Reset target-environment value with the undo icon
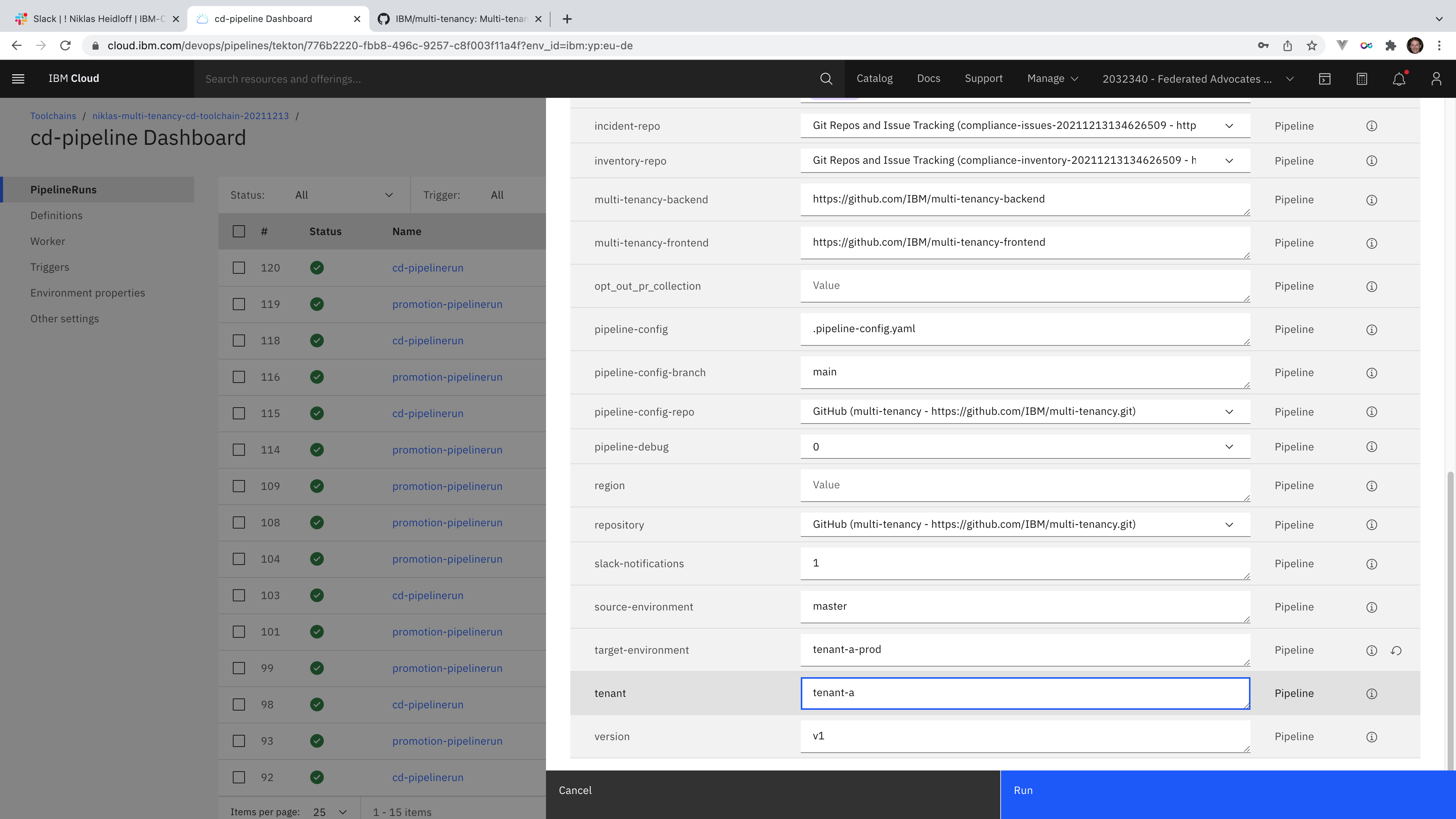1456x819 pixels. 1396,651
